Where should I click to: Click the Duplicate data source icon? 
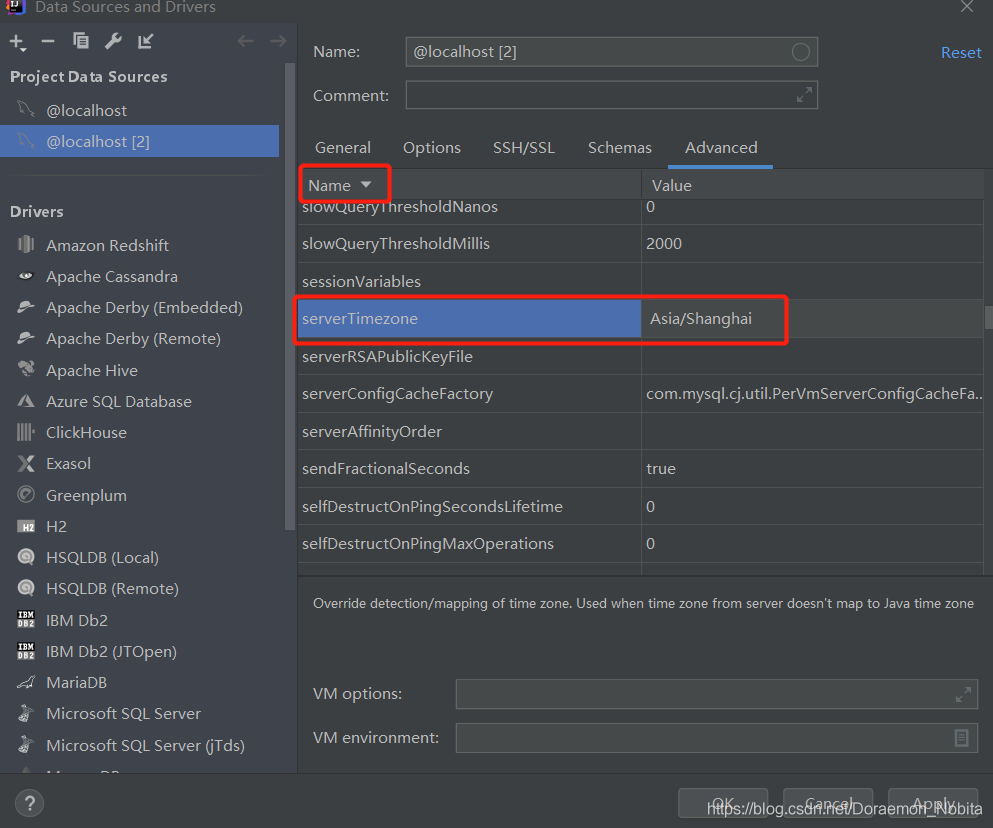coord(80,41)
